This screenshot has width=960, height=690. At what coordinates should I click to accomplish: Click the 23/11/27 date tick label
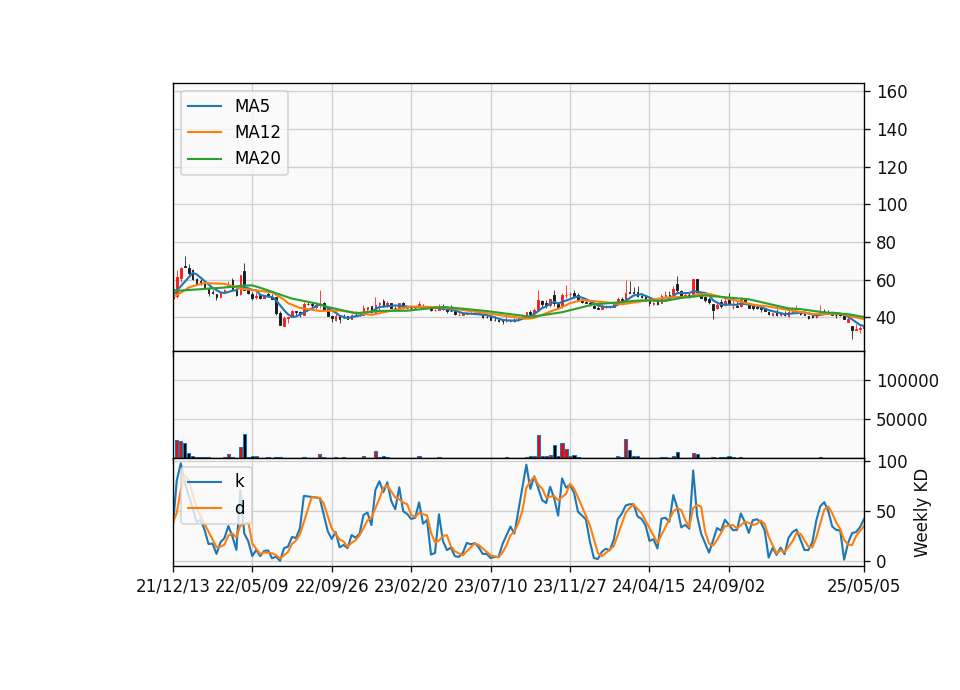coord(570,586)
